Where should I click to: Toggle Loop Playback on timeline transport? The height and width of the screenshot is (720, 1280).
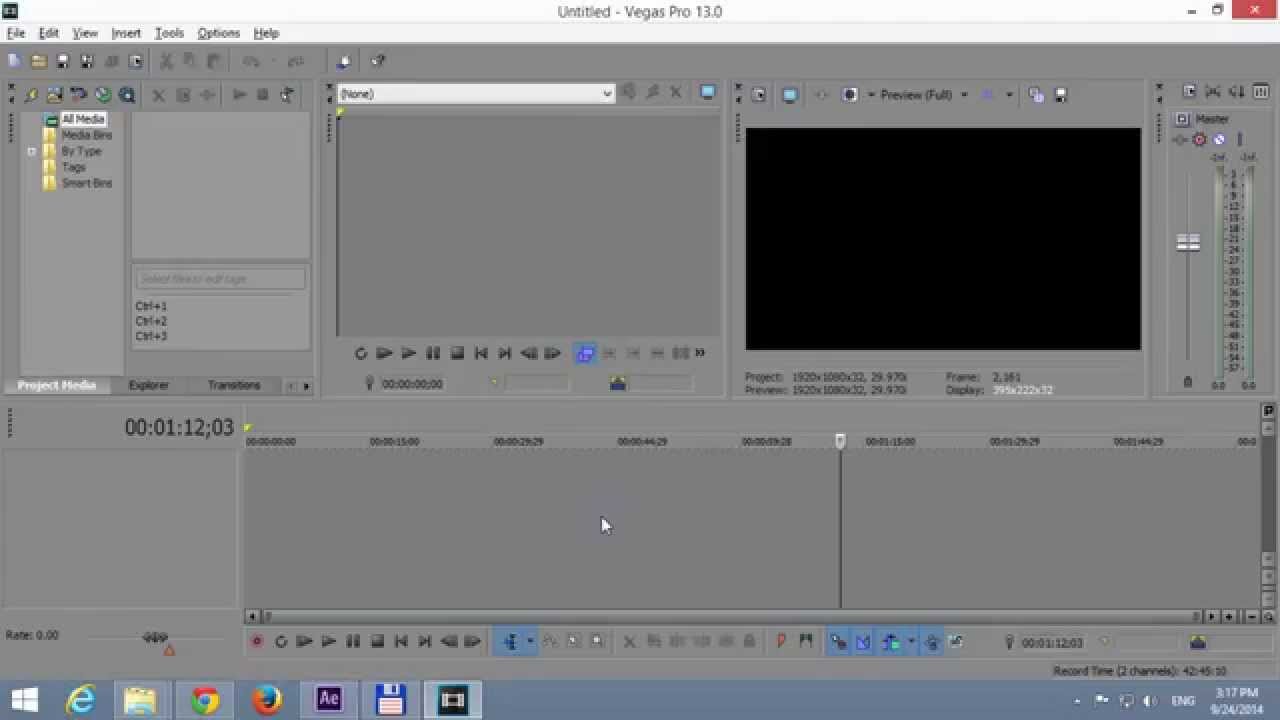click(281, 642)
